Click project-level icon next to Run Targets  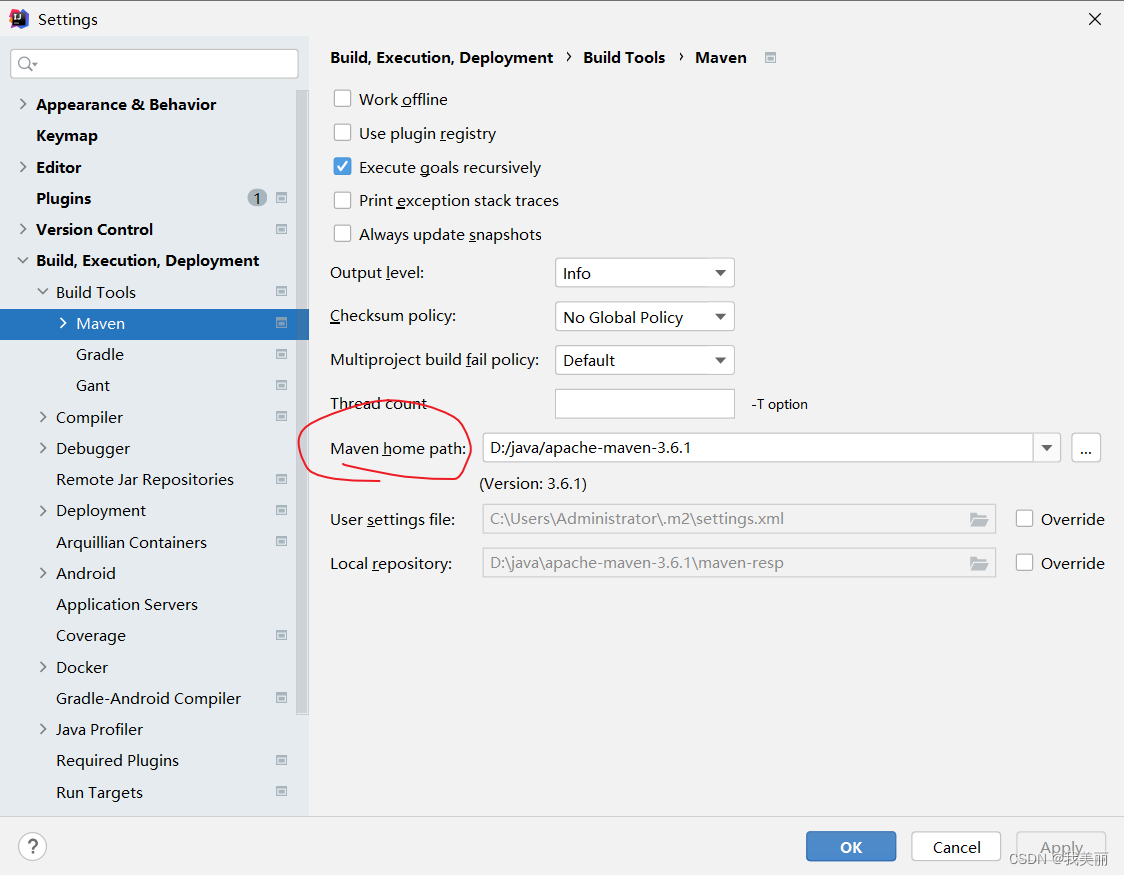point(282,792)
